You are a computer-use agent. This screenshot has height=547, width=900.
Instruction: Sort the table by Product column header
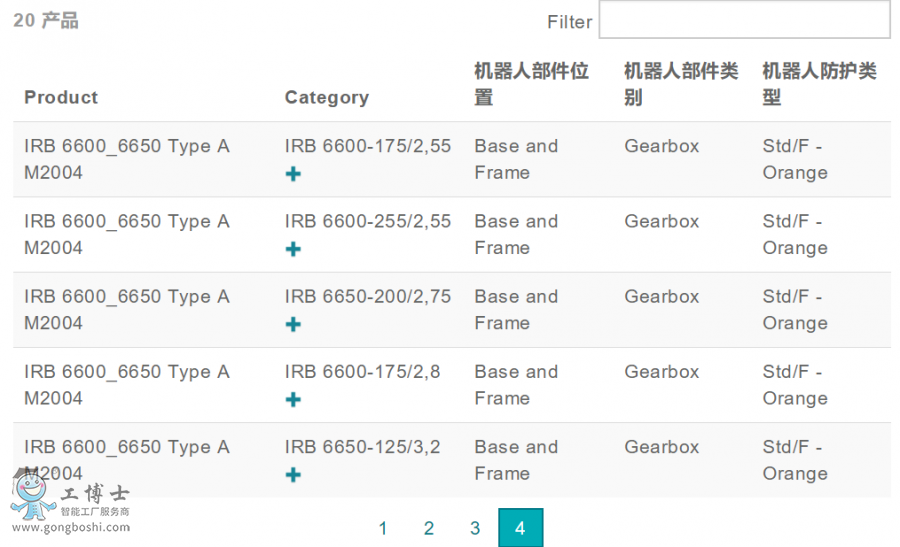coord(61,97)
